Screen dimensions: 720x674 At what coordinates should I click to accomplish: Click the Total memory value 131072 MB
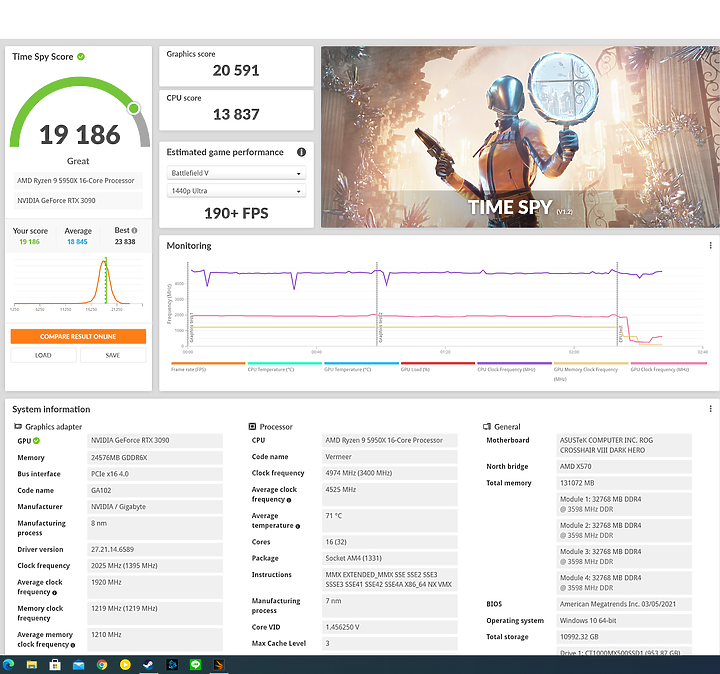pyautogui.click(x=624, y=483)
